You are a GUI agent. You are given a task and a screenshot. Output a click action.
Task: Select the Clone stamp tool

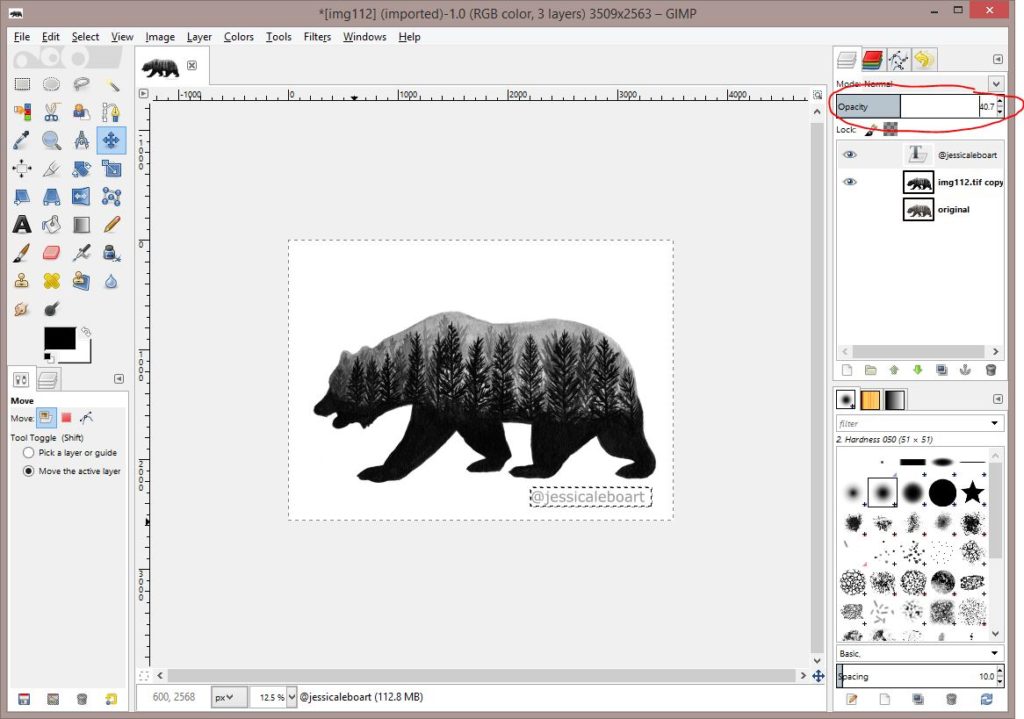click(x=22, y=281)
